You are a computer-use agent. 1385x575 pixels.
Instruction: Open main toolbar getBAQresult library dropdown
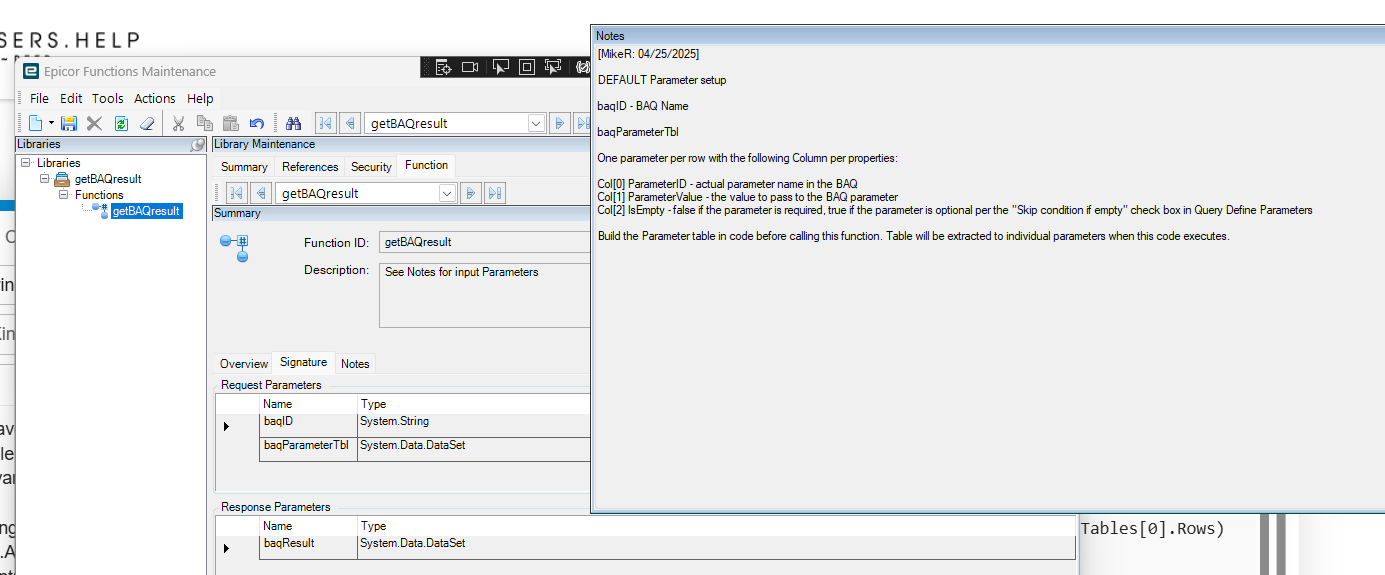pos(536,123)
